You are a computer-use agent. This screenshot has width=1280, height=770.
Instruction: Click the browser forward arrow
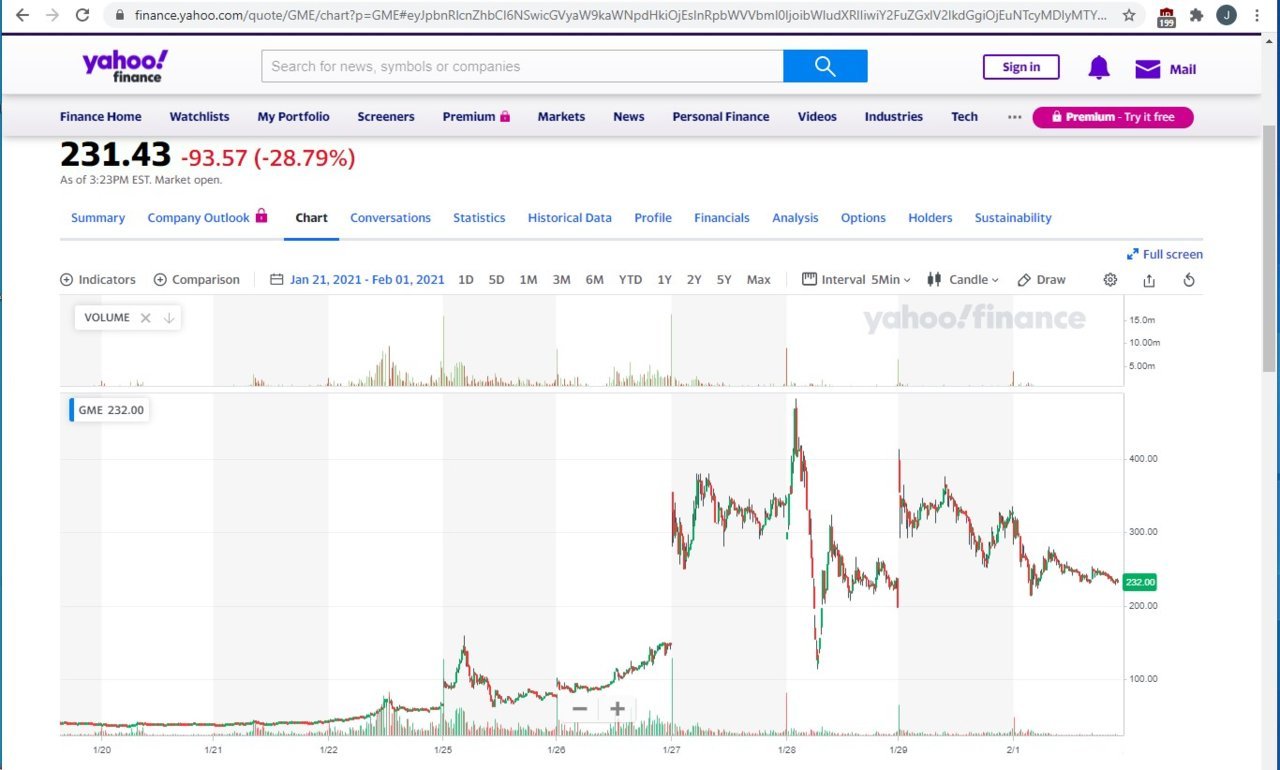click(x=52, y=15)
